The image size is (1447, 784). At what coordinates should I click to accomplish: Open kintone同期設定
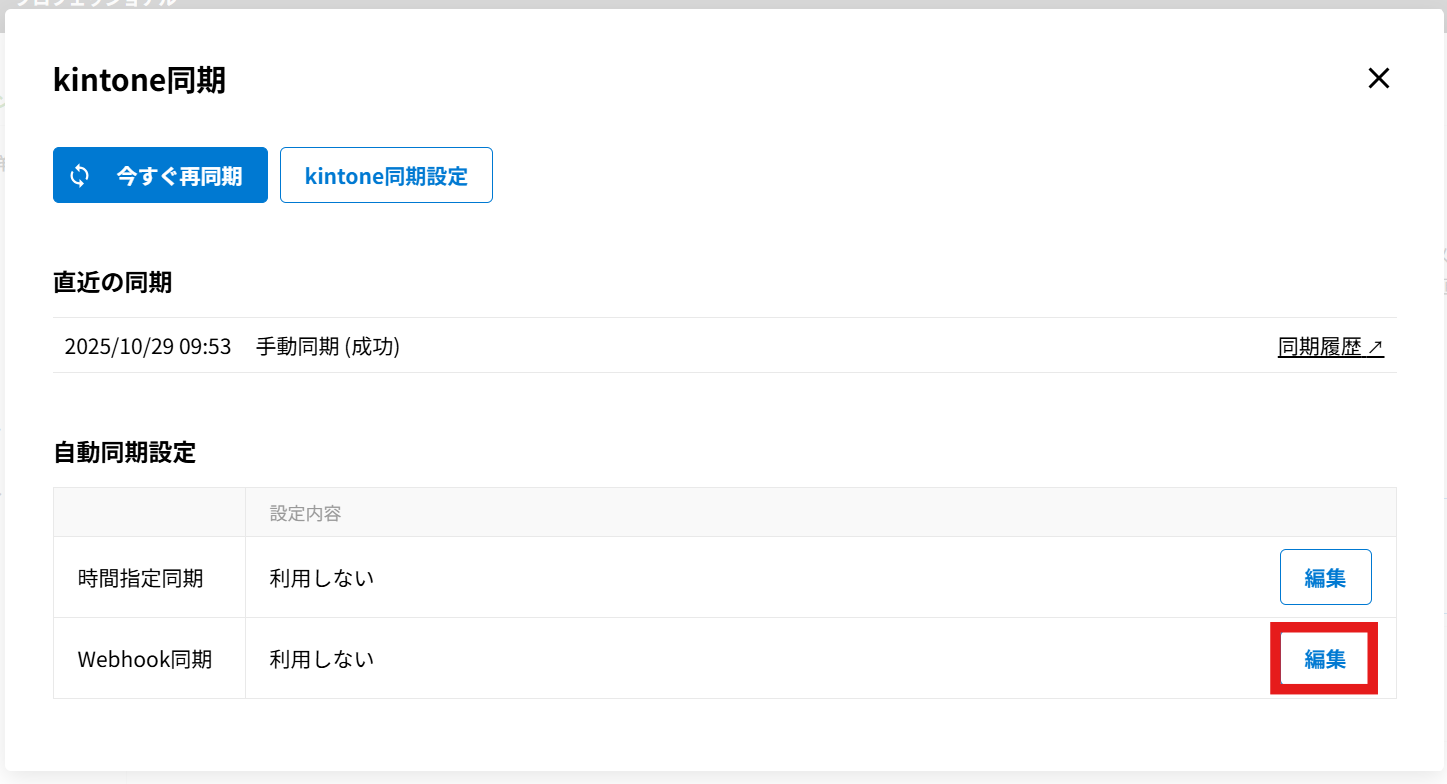click(386, 176)
